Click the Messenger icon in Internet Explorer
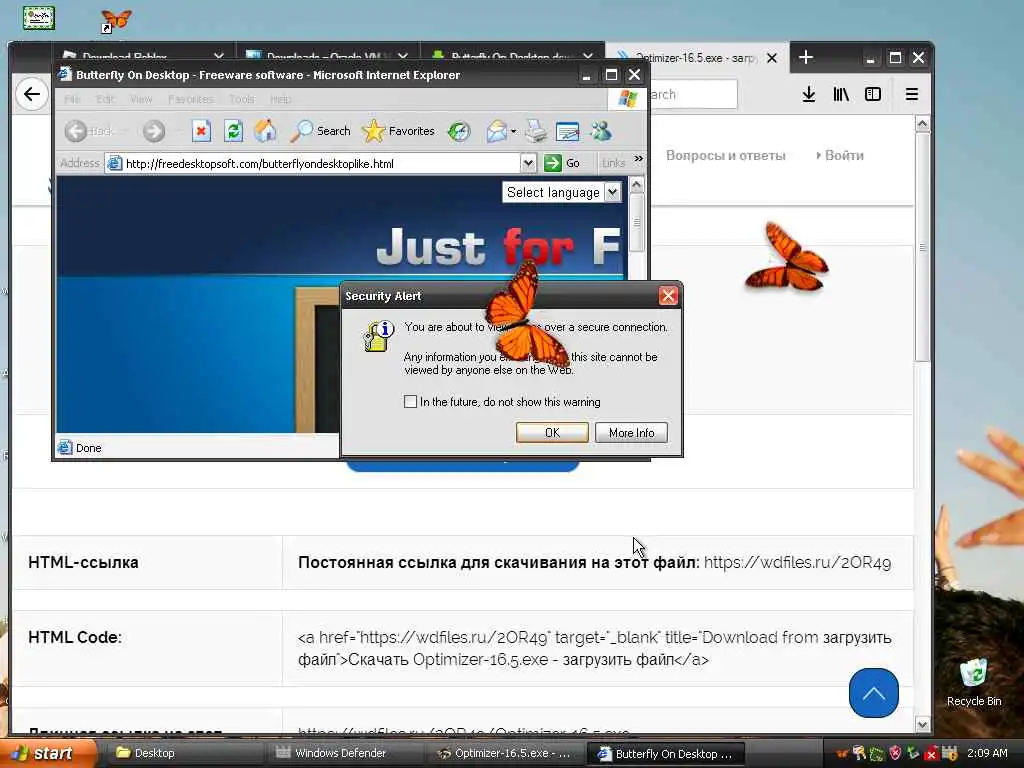Image resolution: width=1024 pixels, height=768 pixels. click(x=601, y=131)
